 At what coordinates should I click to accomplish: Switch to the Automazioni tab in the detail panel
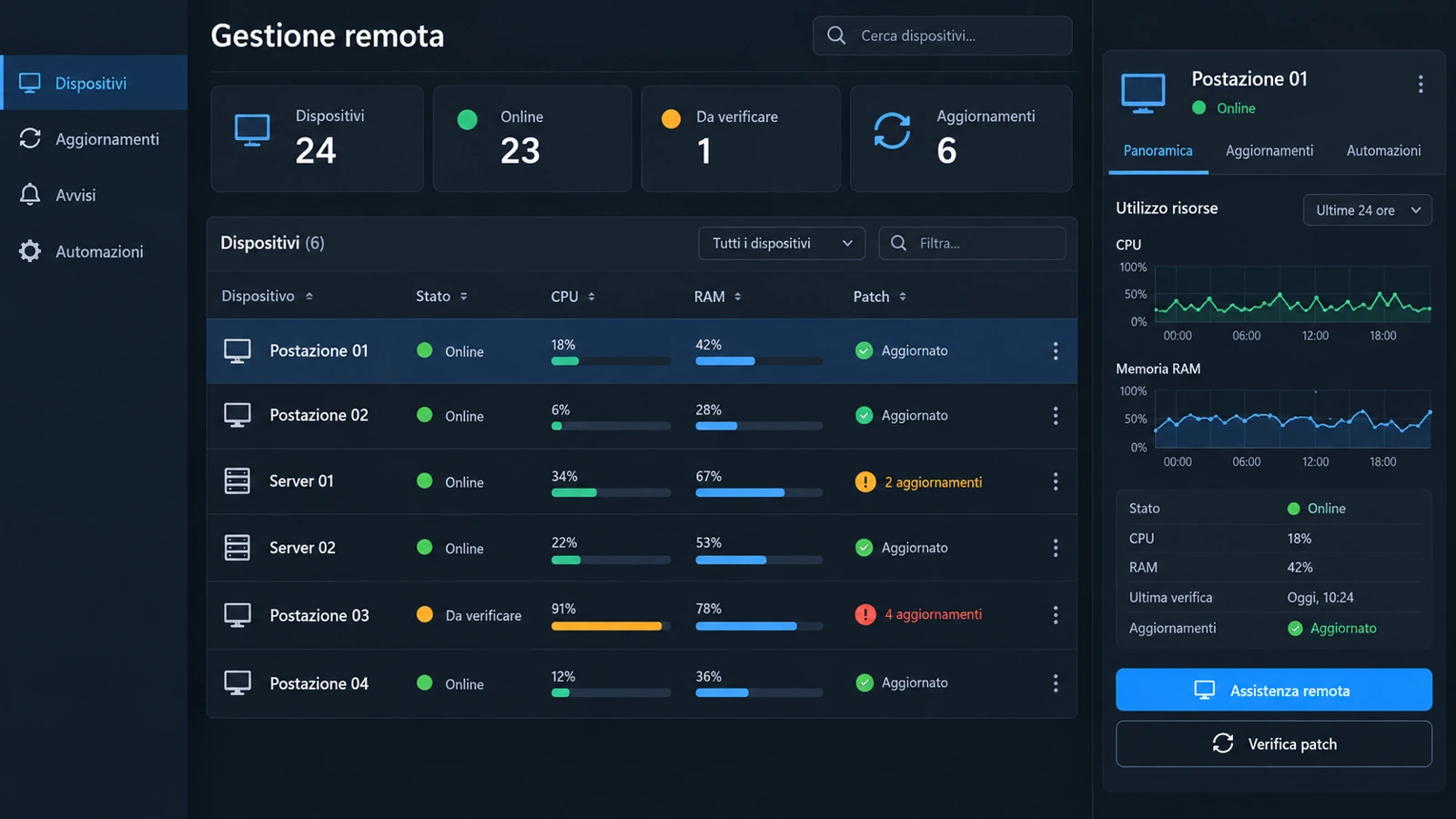pos(1383,151)
